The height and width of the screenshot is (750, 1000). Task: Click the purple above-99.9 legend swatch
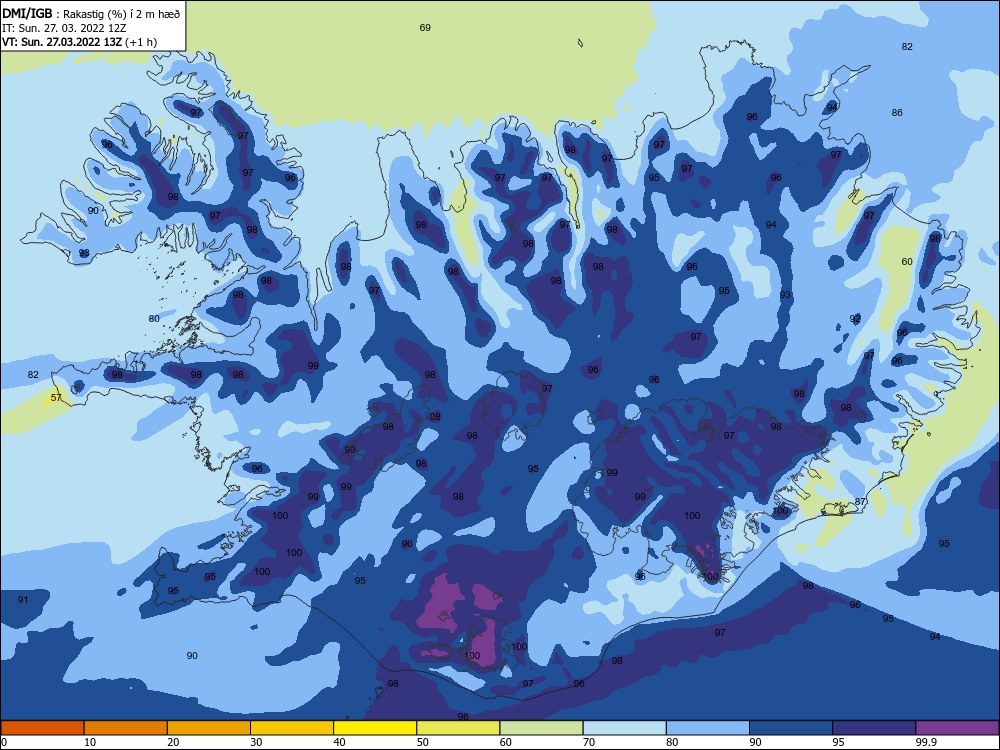(957, 728)
